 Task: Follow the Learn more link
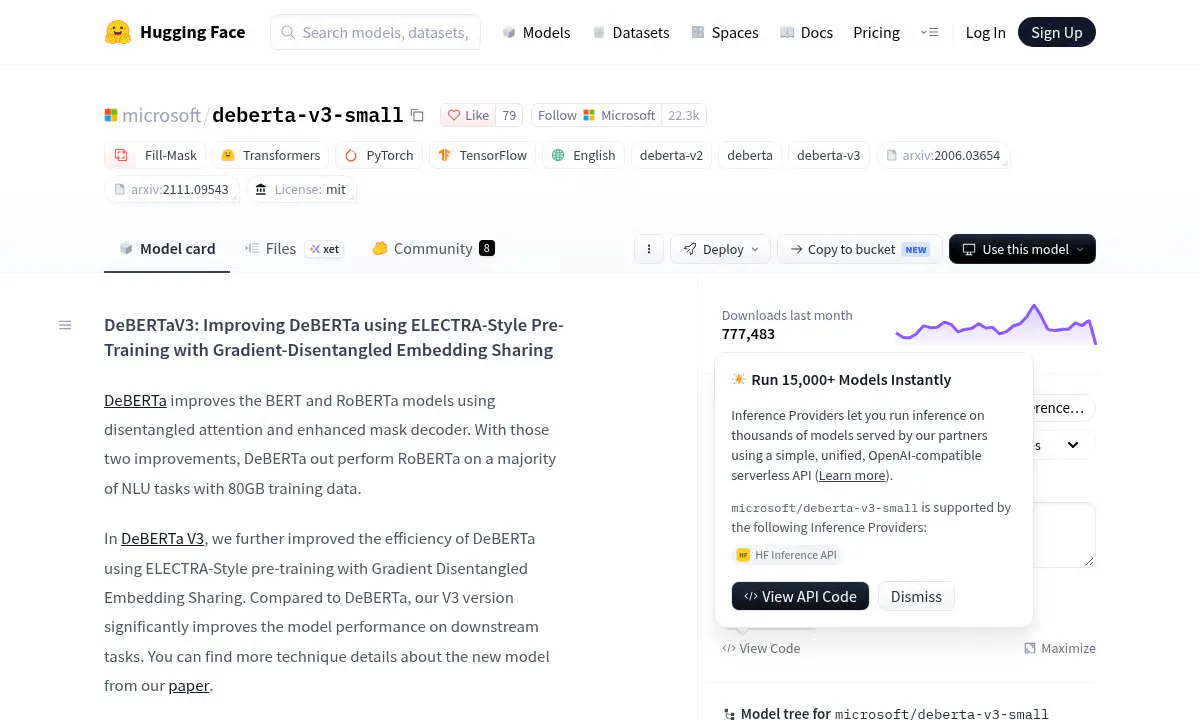click(852, 475)
